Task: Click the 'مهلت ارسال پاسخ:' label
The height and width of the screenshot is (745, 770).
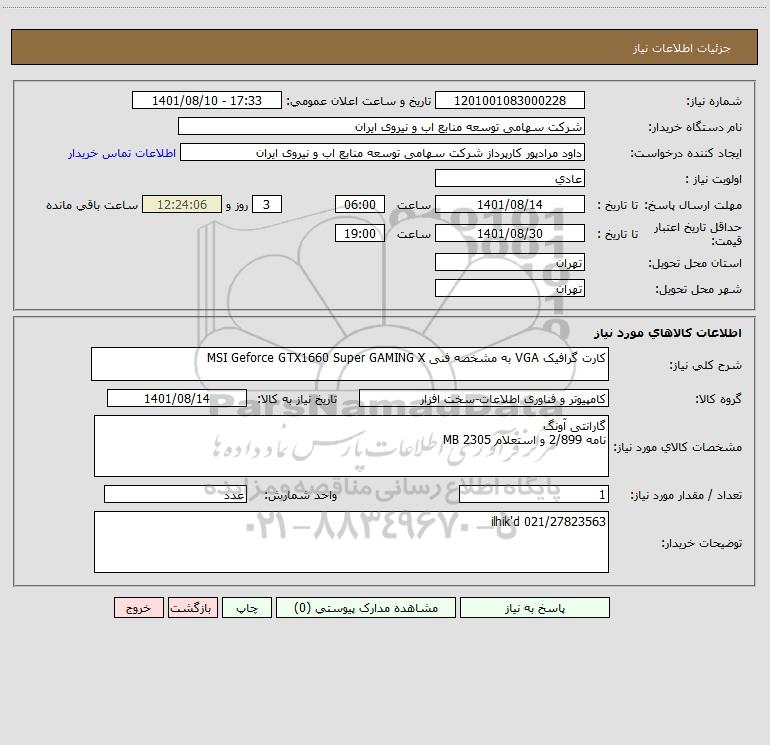Action: click(693, 205)
